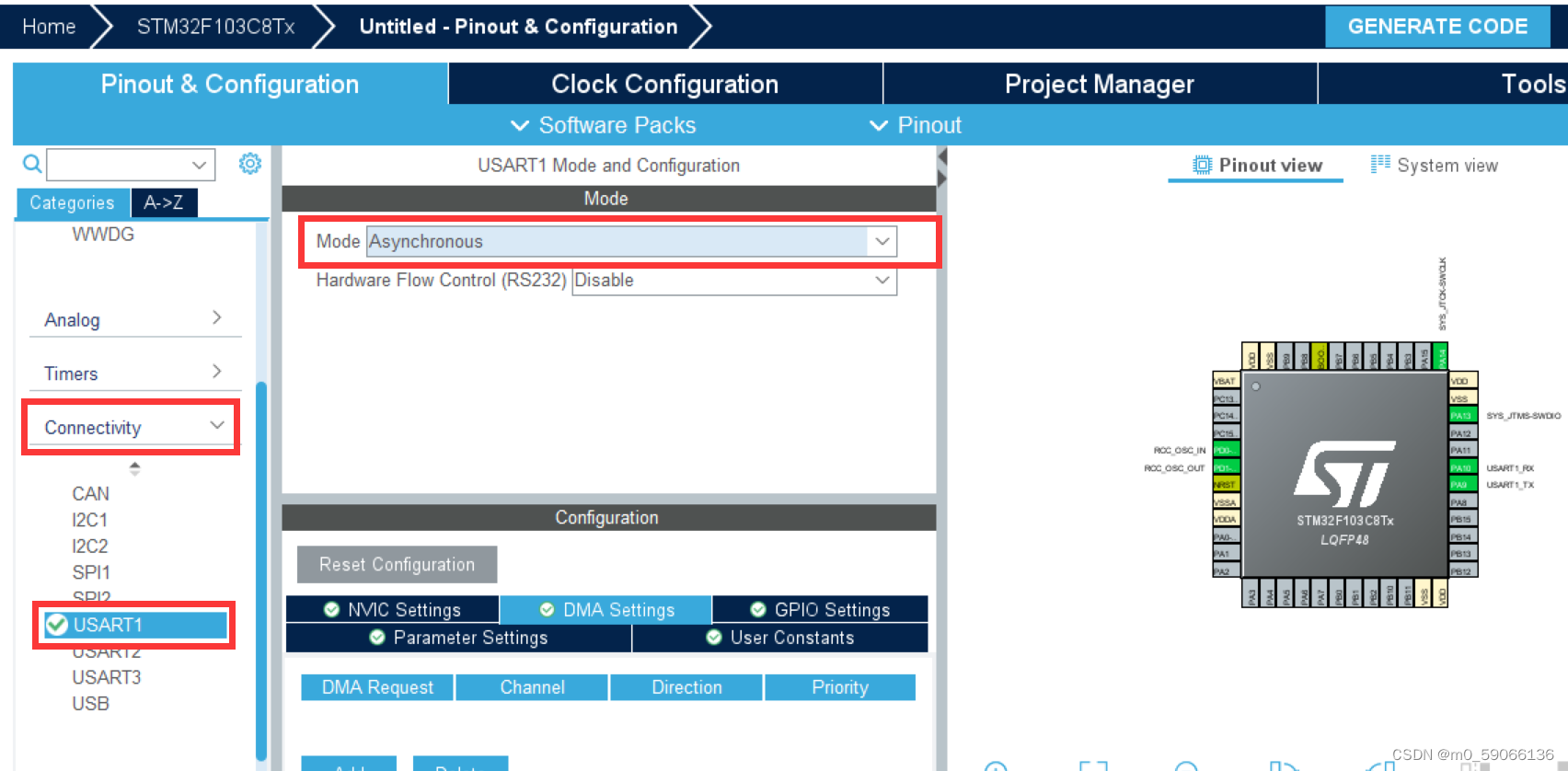Click the upper panel collapse arrow beside the Mode panel
Screen dimensions: 1568x771
(x=942, y=156)
